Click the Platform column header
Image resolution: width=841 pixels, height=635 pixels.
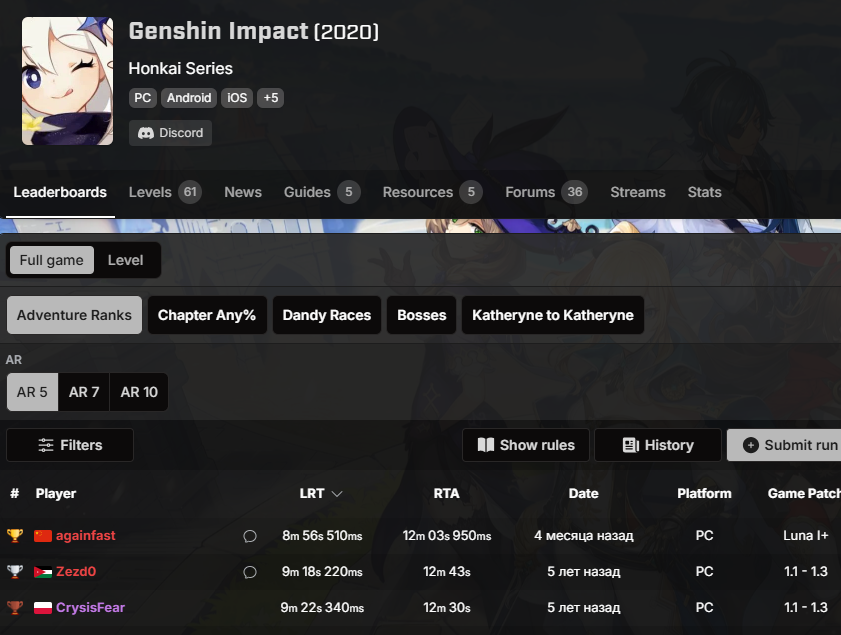pyautogui.click(x=704, y=493)
